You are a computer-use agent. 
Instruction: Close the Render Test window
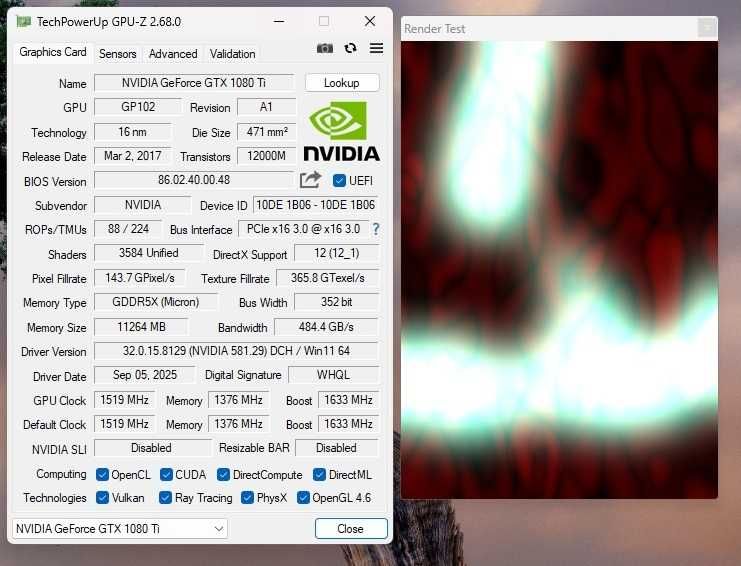(x=707, y=28)
